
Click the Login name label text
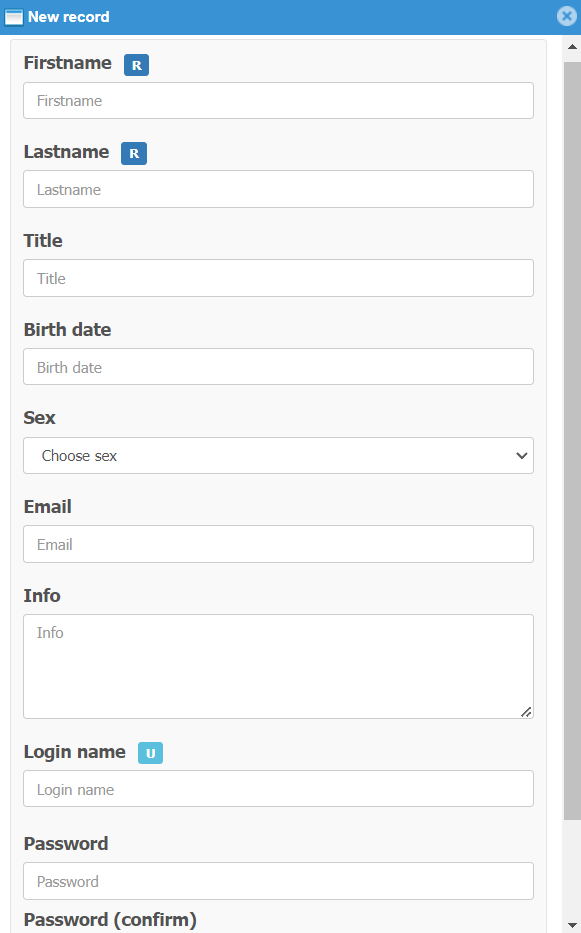(x=75, y=752)
